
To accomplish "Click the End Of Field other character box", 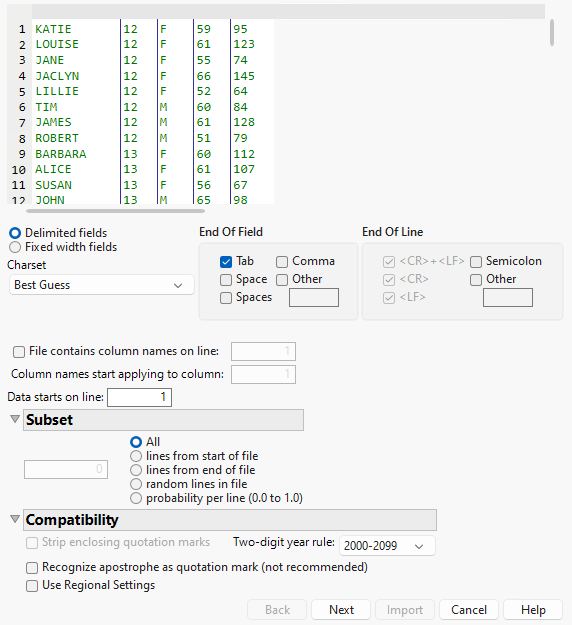I will click(x=314, y=297).
